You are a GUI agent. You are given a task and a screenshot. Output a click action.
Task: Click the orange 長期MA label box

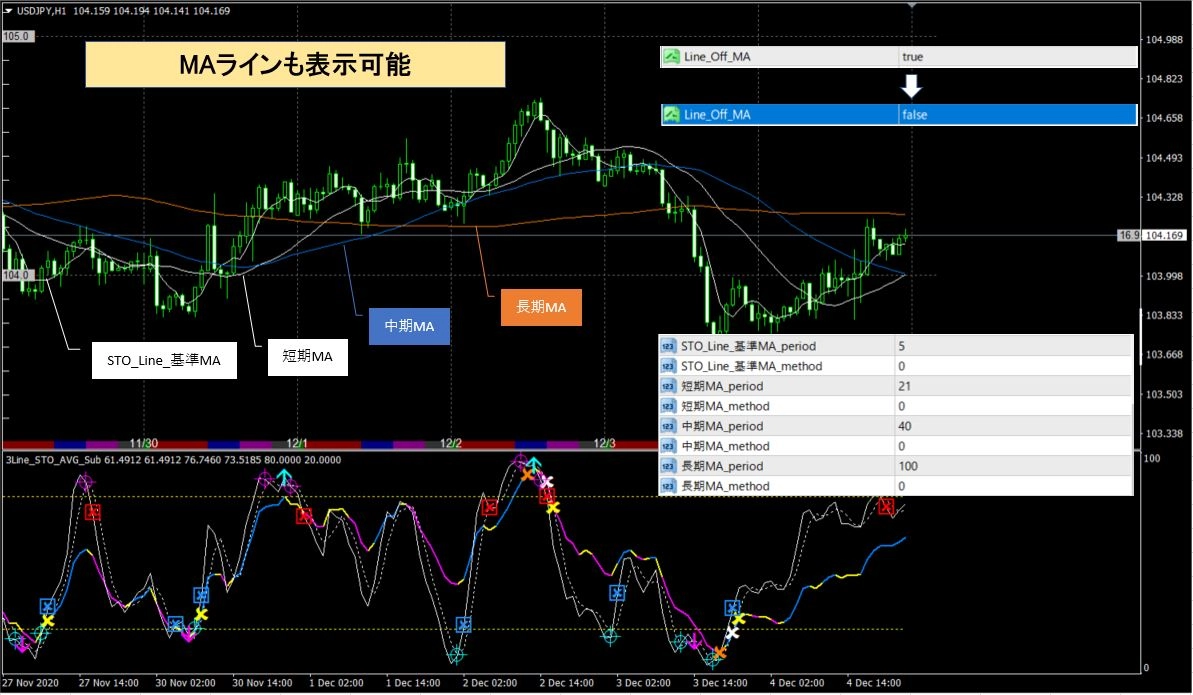541,307
